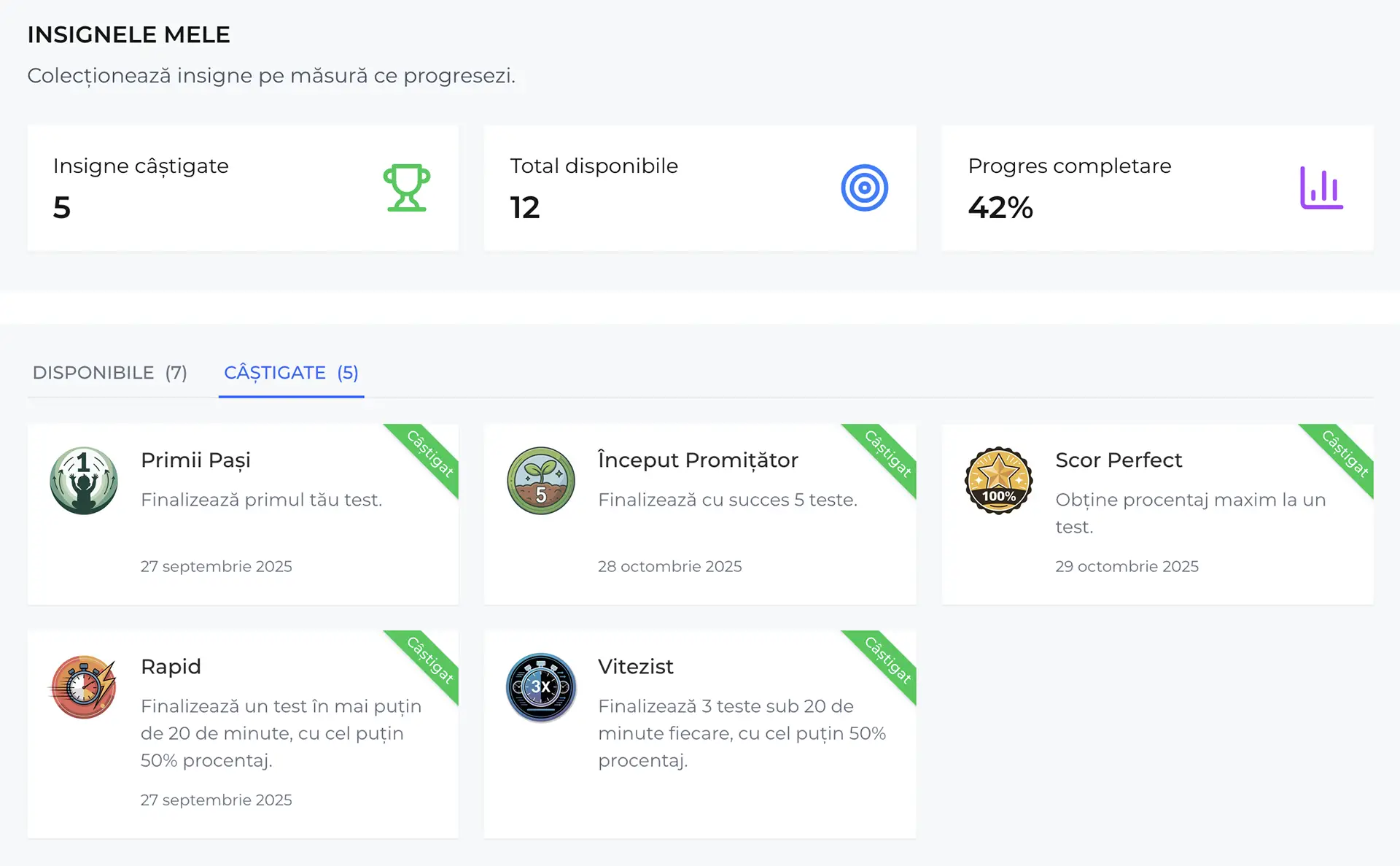Click the Vitezist badge title
Image resolution: width=1400 pixels, height=866 pixels.
(x=636, y=667)
